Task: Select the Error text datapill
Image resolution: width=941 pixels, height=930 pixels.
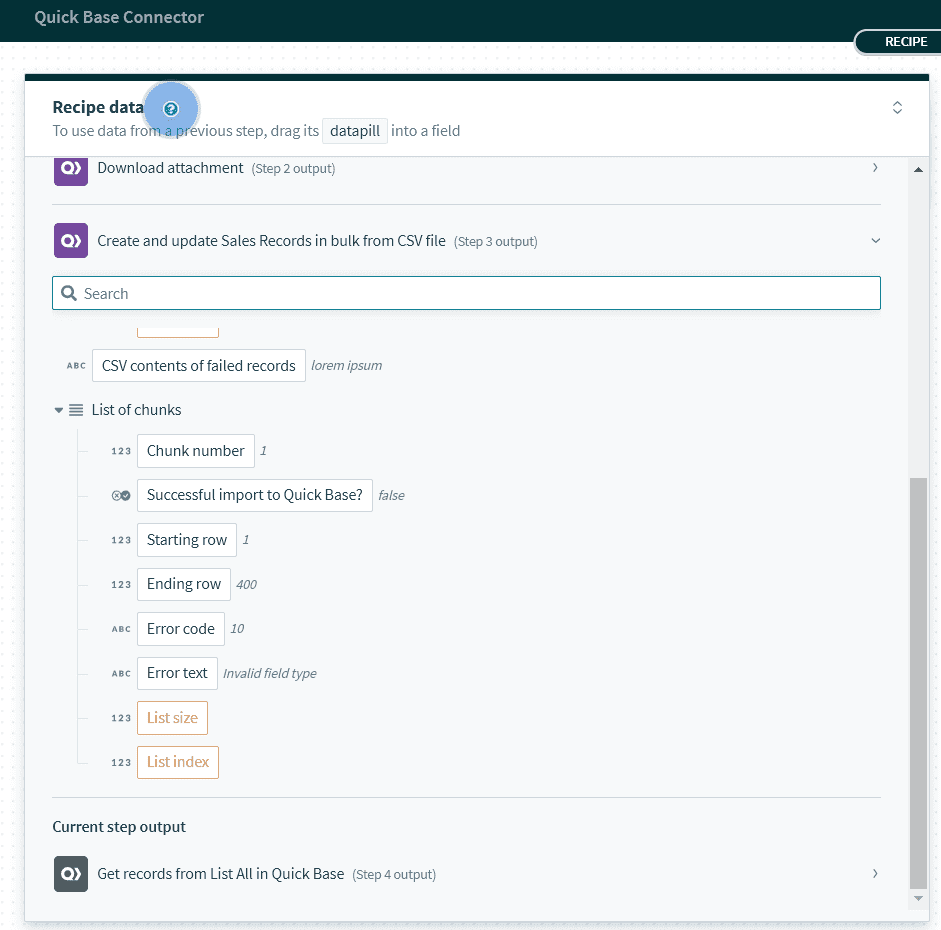Action: [177, 673]
